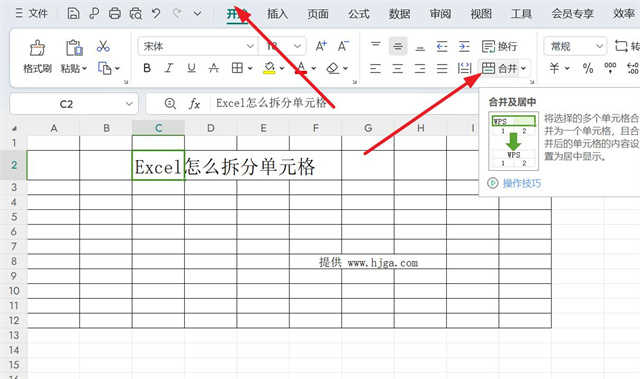Click the merge and center tooltip thumbnail
The height and width of the screenshot is (379, 640).
pos(513,141)
